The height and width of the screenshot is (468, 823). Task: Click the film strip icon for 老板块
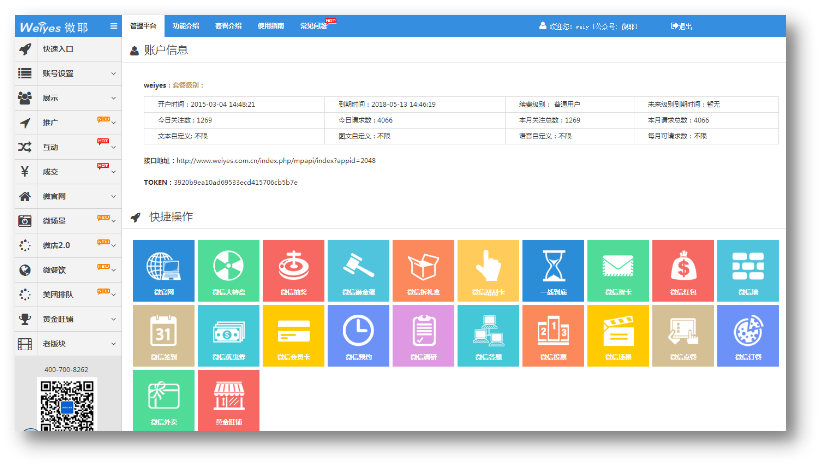click(x=25, y=344)
